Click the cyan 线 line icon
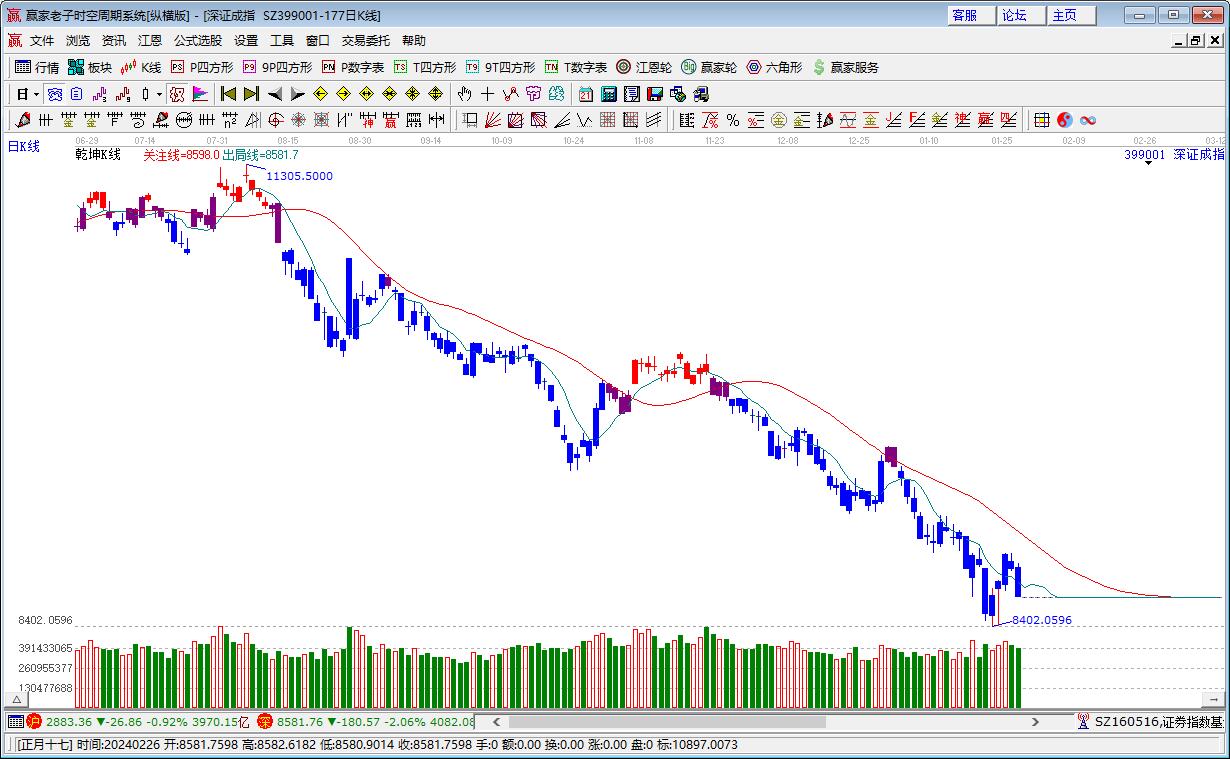Image resolution: width=1230 pixels, height=759 pixels. 556,94
